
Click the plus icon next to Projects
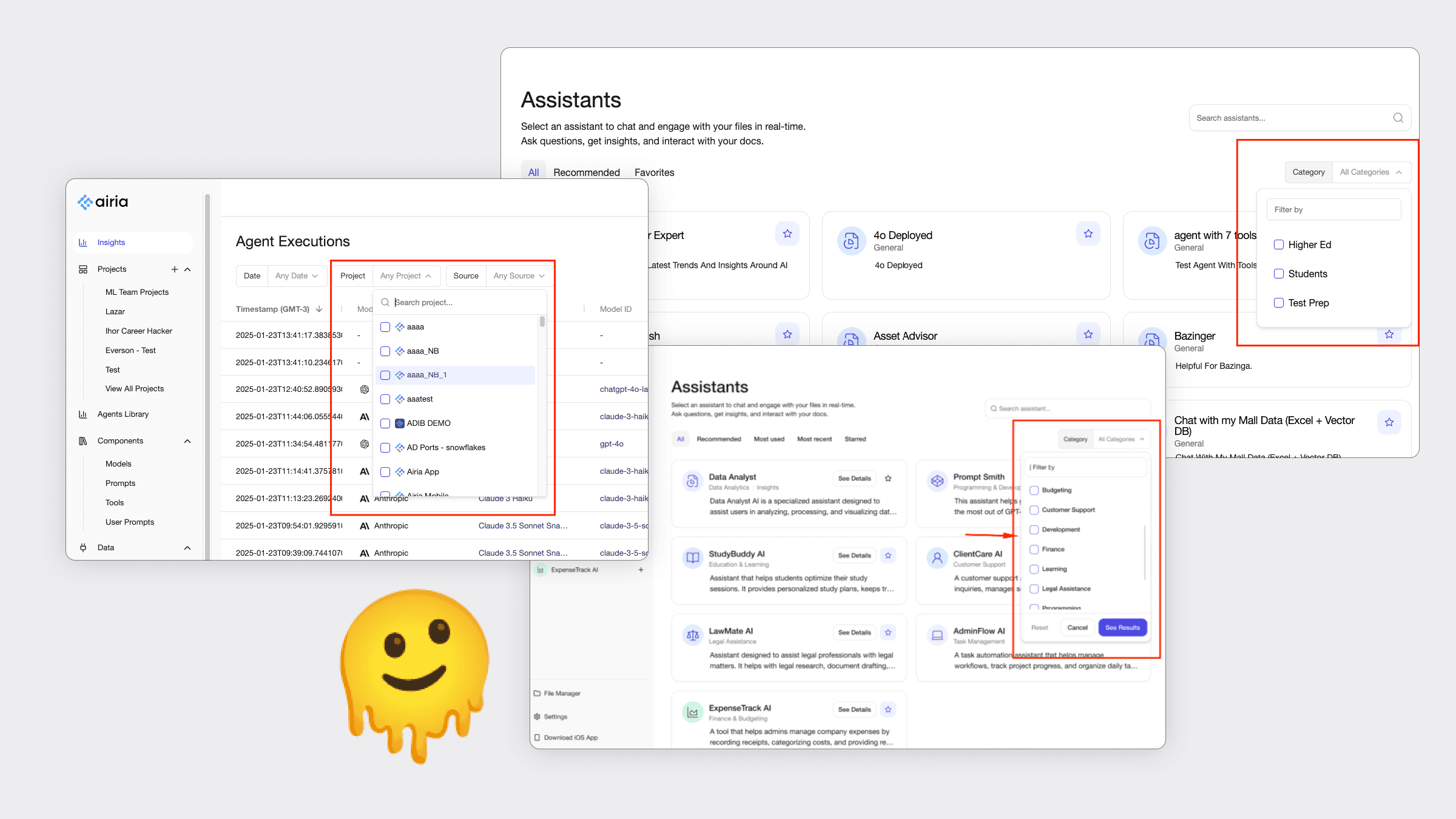[x=174, y=269]
